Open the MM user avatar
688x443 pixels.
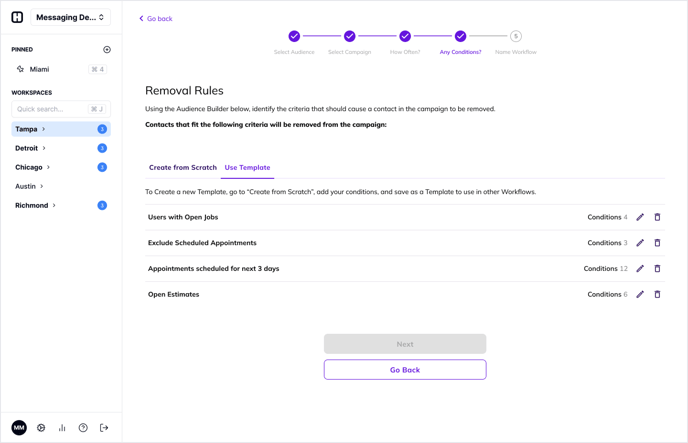19,428
